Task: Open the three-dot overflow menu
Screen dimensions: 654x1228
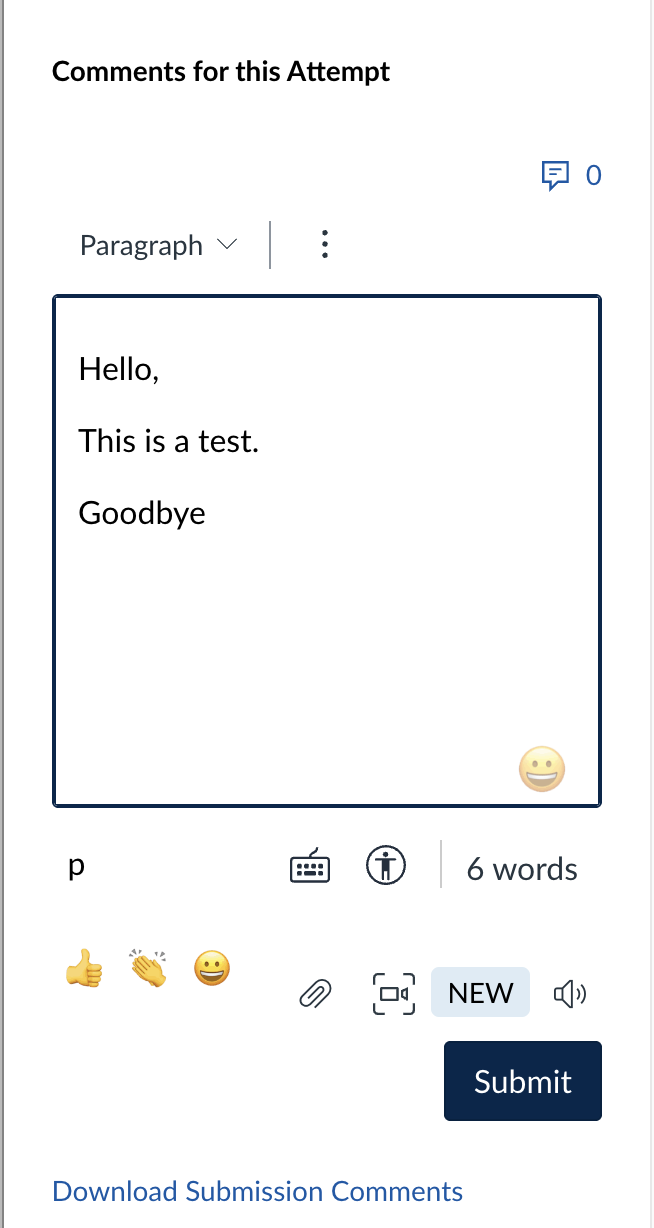Action: point(324,244)
